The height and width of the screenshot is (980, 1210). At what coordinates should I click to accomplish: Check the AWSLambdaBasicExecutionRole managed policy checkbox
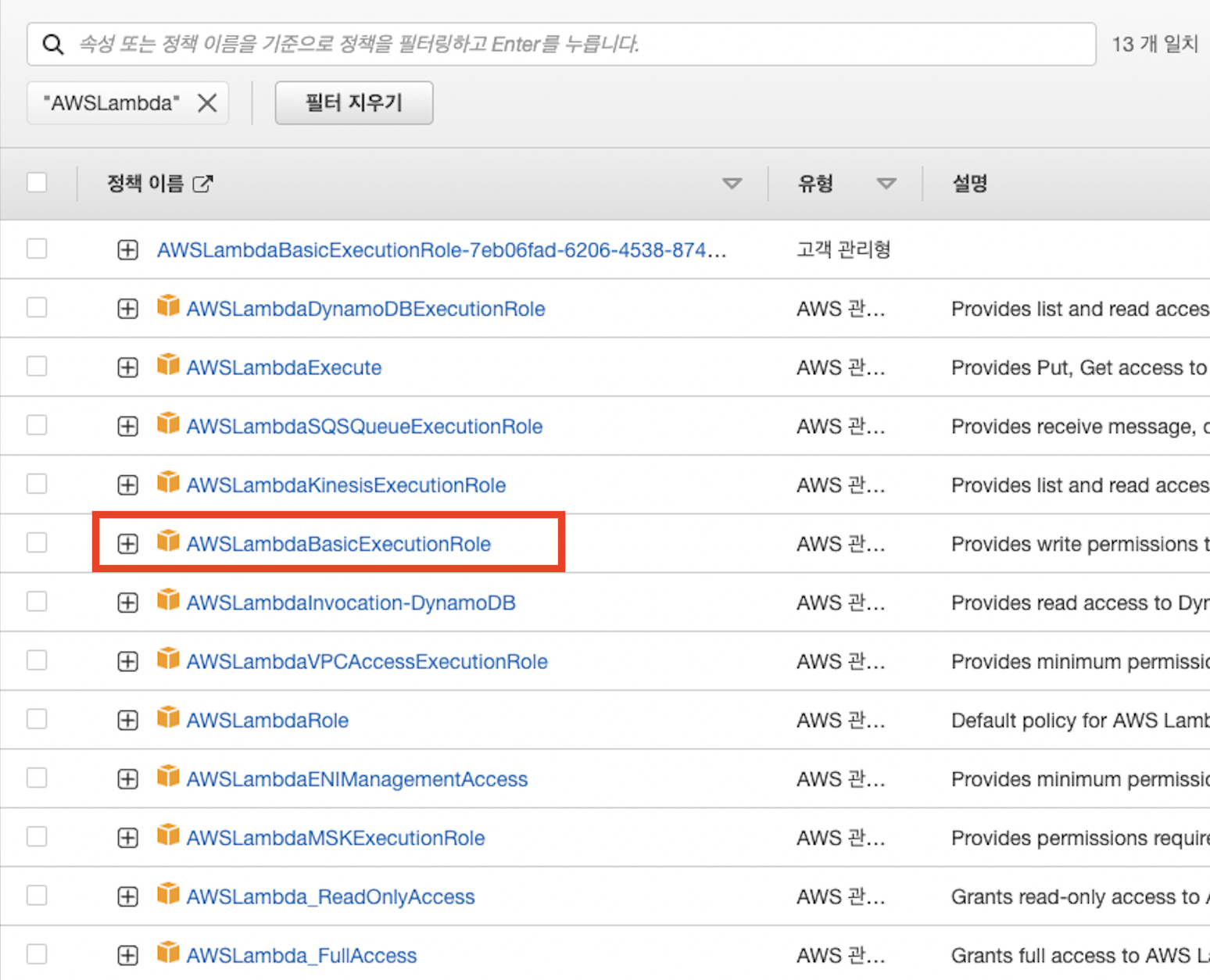click(x=37, y=542)
